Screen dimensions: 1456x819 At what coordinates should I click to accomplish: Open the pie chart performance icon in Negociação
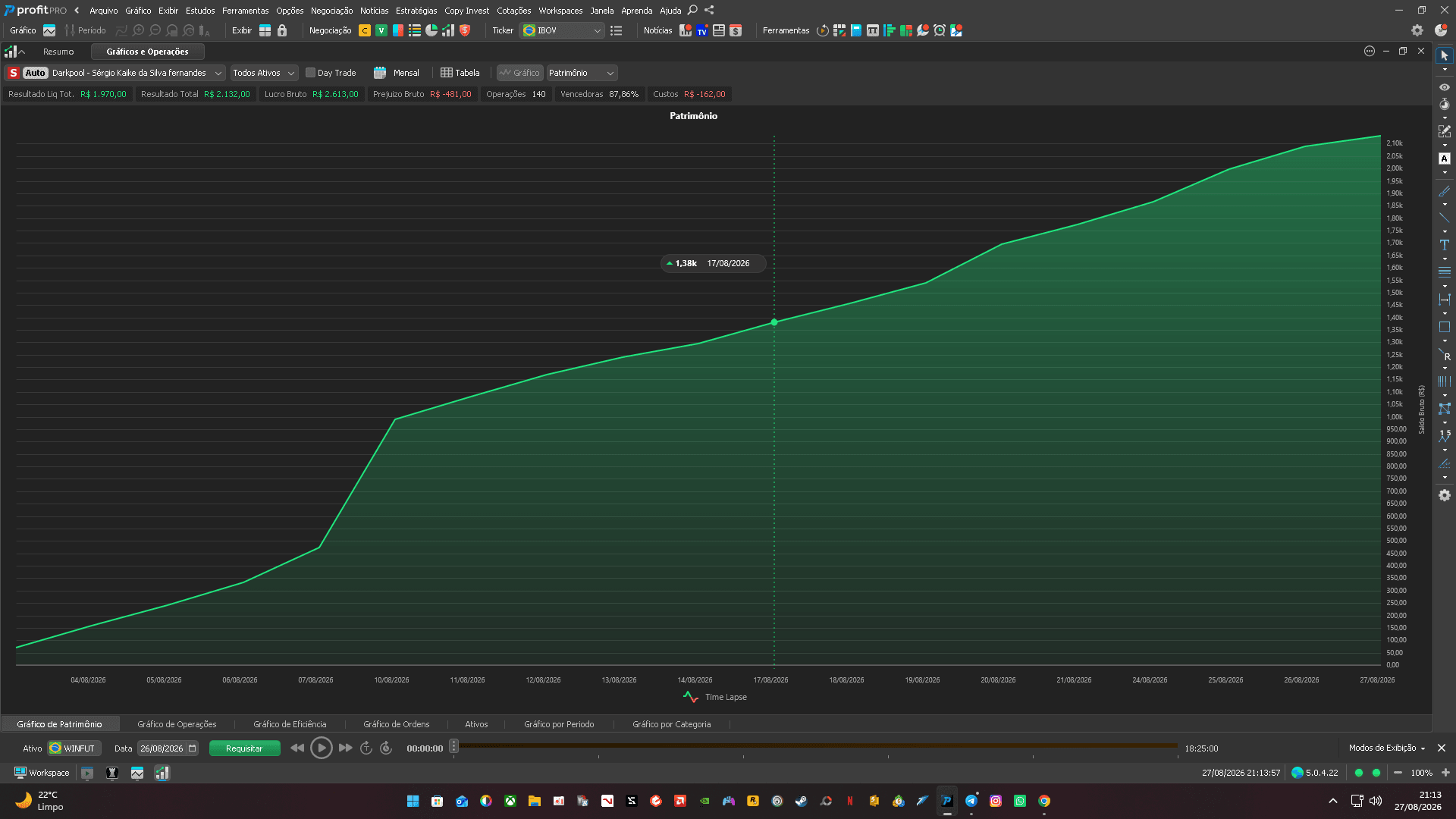click(x=431, y=30)
